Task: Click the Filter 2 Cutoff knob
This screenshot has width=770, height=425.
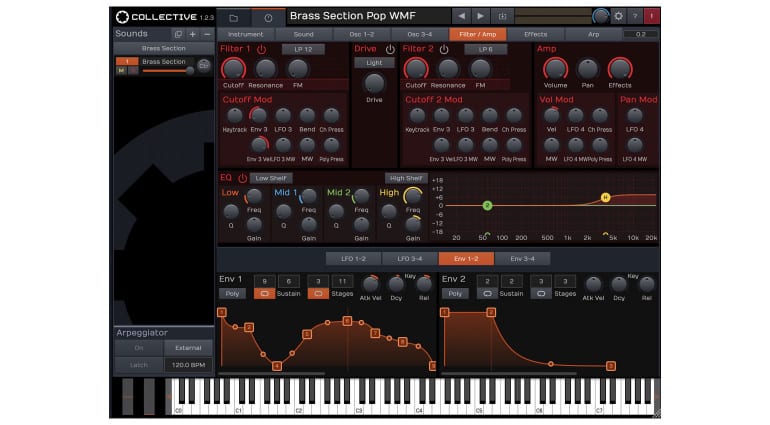Action: [x=416, y=69]
